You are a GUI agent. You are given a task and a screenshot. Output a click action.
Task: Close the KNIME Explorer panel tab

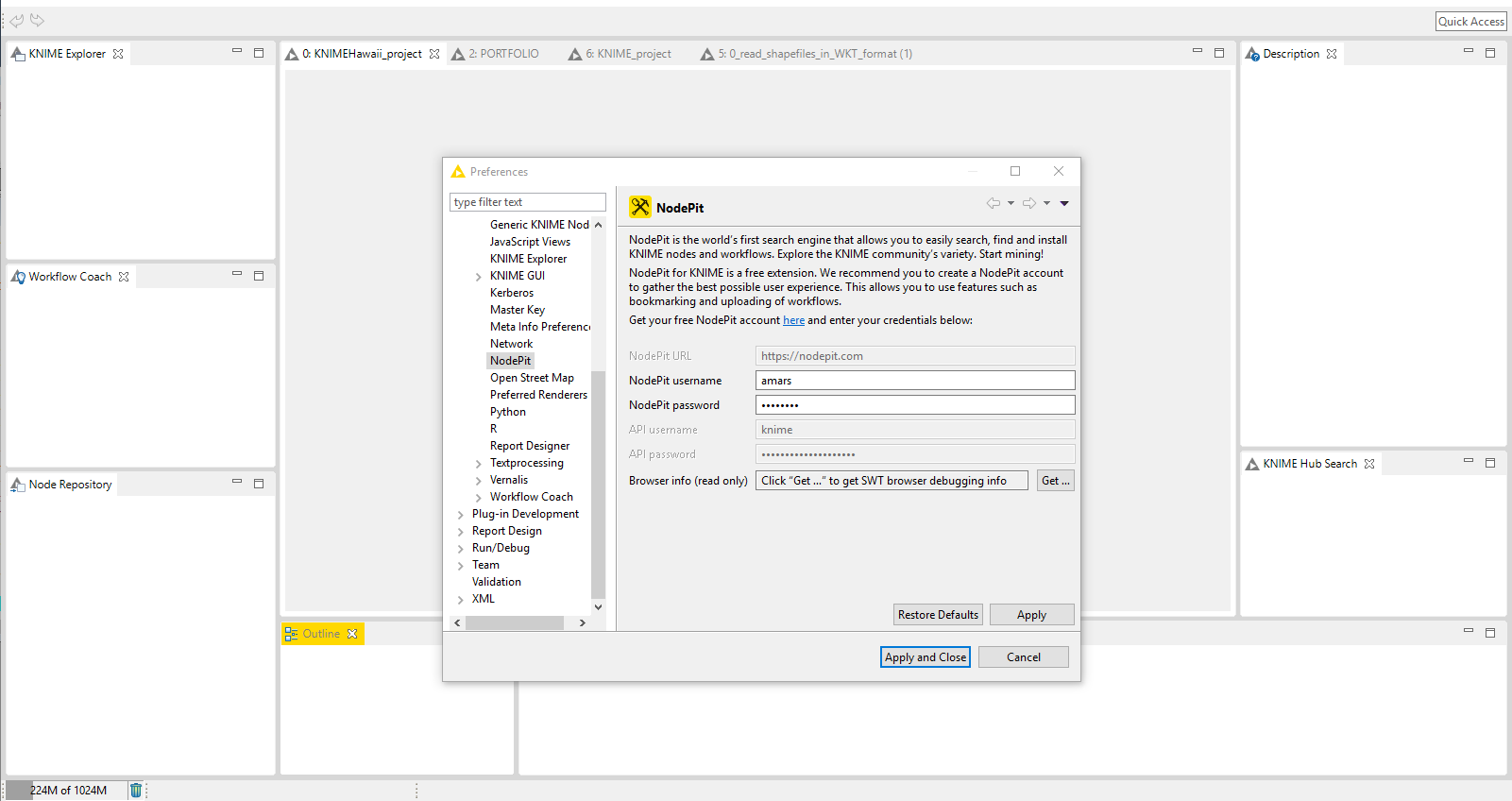[118, 54]
